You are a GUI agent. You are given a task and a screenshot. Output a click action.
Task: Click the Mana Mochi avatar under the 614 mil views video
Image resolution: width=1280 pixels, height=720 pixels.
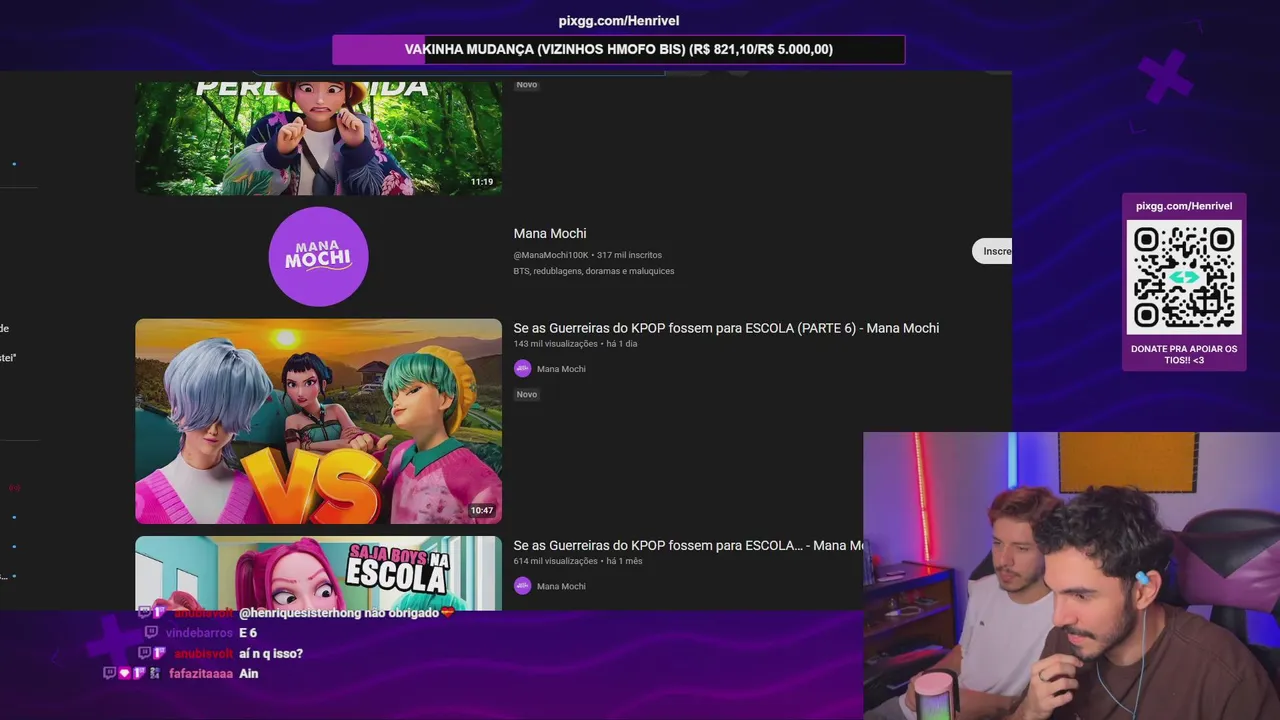(522, 586)
